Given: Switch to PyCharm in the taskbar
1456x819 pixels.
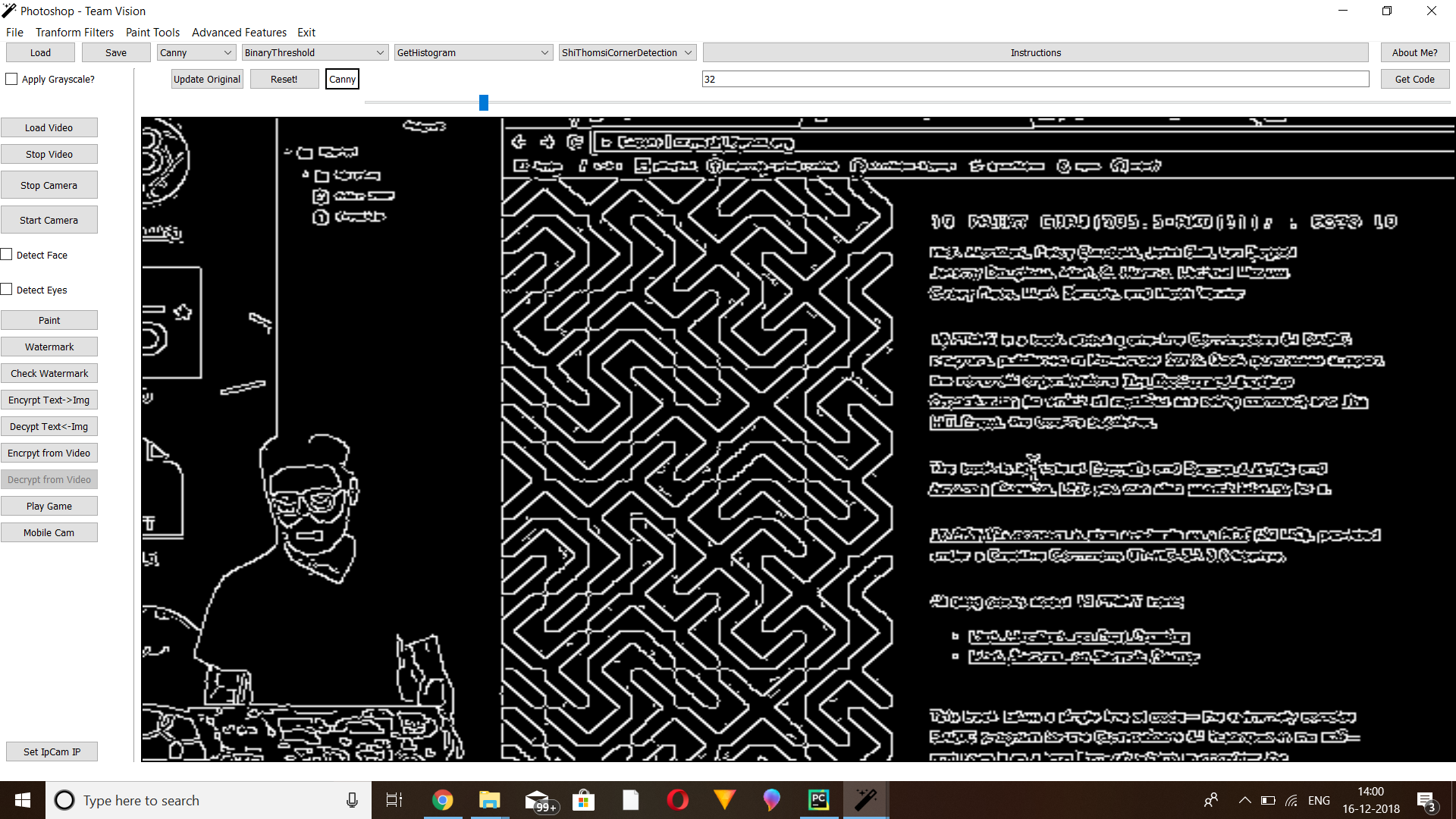Looking at the screenshot, I should tap(818, 800).
